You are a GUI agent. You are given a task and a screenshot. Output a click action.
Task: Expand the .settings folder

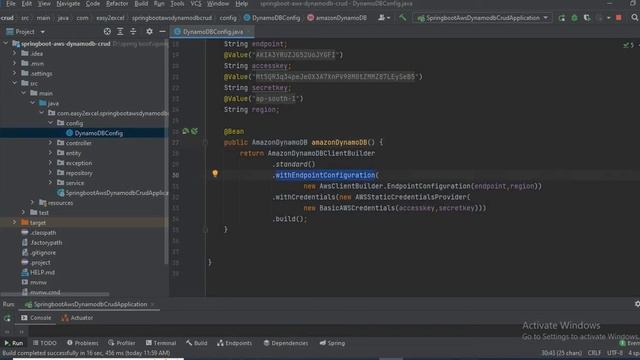[15, 73]
